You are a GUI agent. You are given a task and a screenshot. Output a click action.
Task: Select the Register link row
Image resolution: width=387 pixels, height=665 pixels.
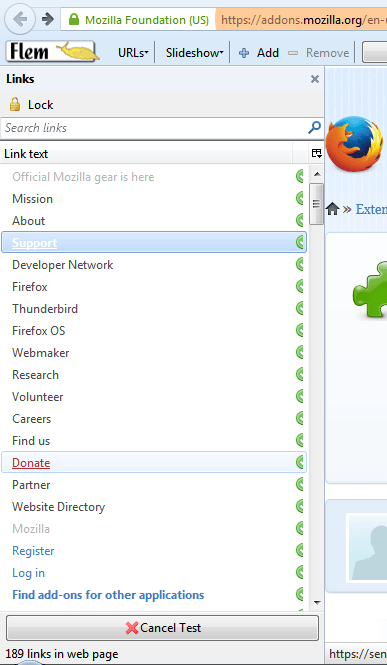(x=154, y=551)
